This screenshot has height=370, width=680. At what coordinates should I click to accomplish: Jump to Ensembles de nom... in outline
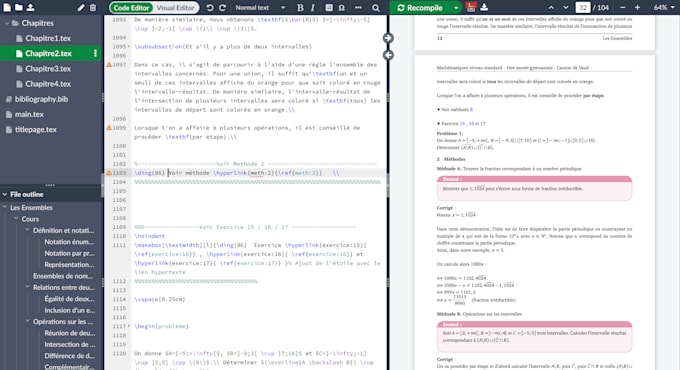click(63, 276)
